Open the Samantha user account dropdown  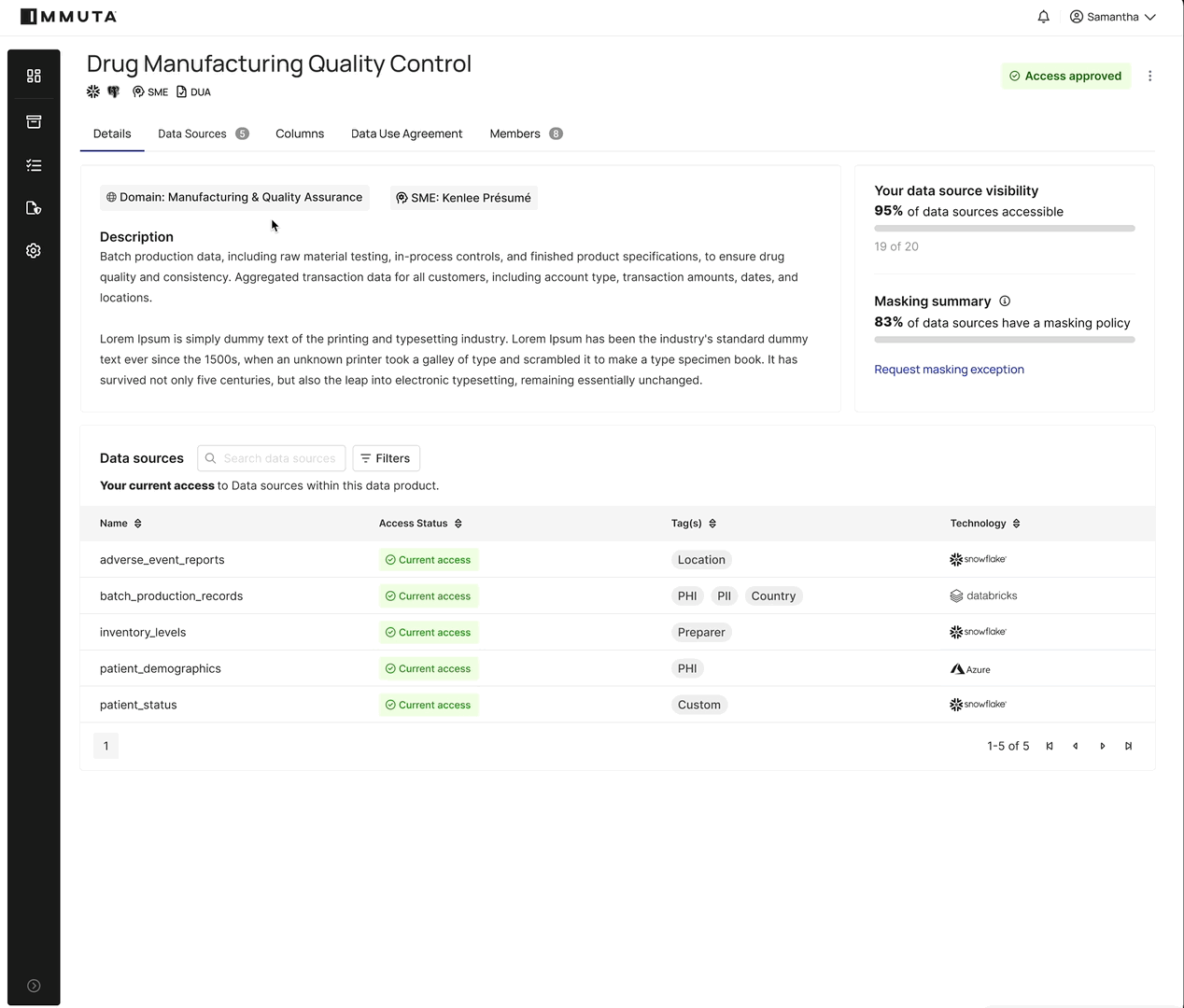tap(1112, 17)
